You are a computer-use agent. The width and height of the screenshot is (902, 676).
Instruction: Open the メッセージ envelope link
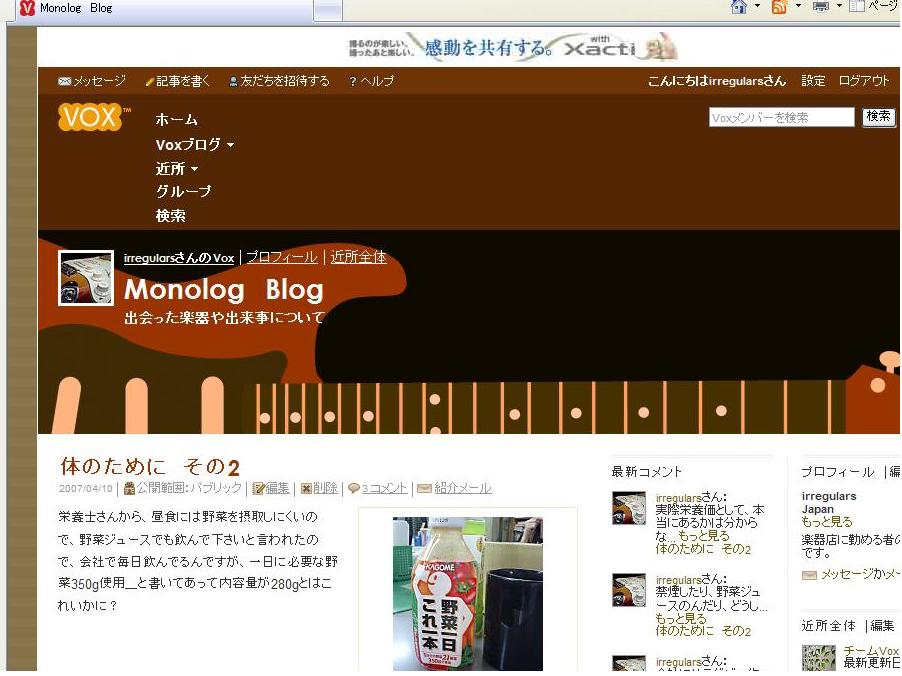click(92, 81)
